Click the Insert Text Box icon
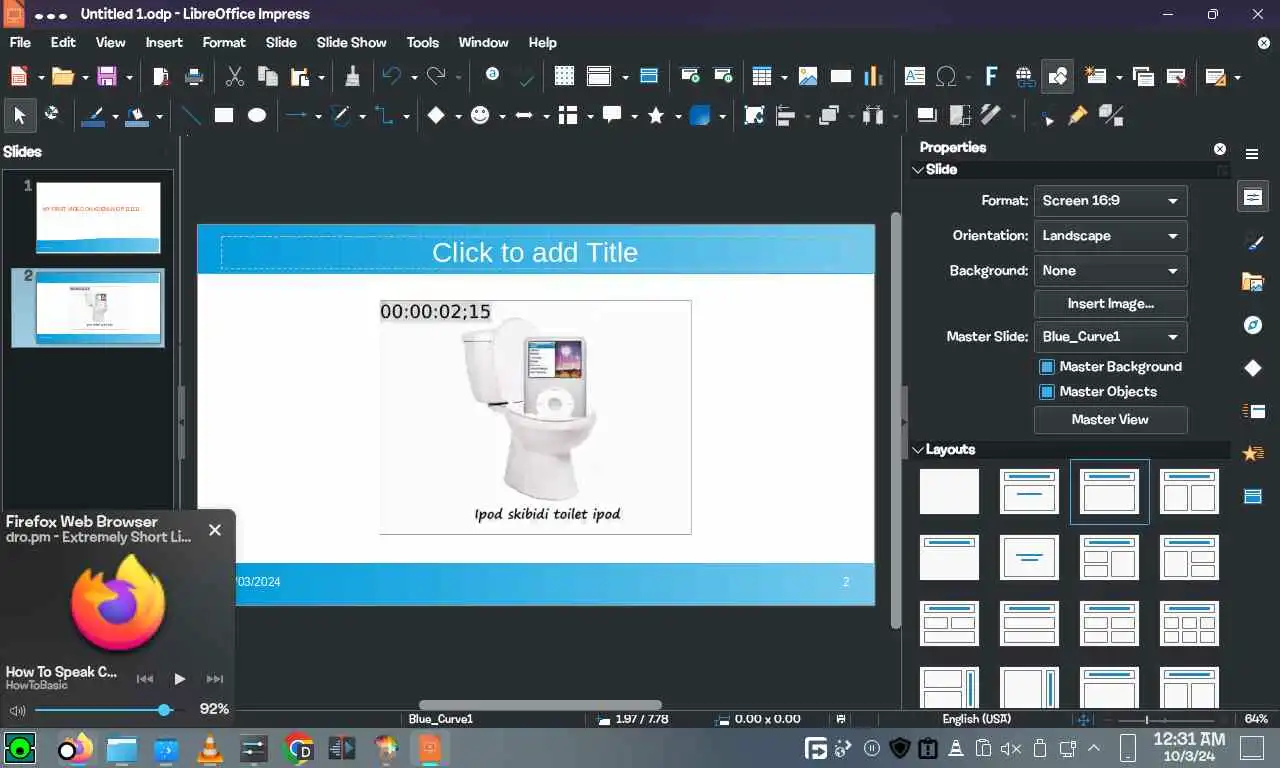The image size is (1280, 768). click(x=914, y=76)
